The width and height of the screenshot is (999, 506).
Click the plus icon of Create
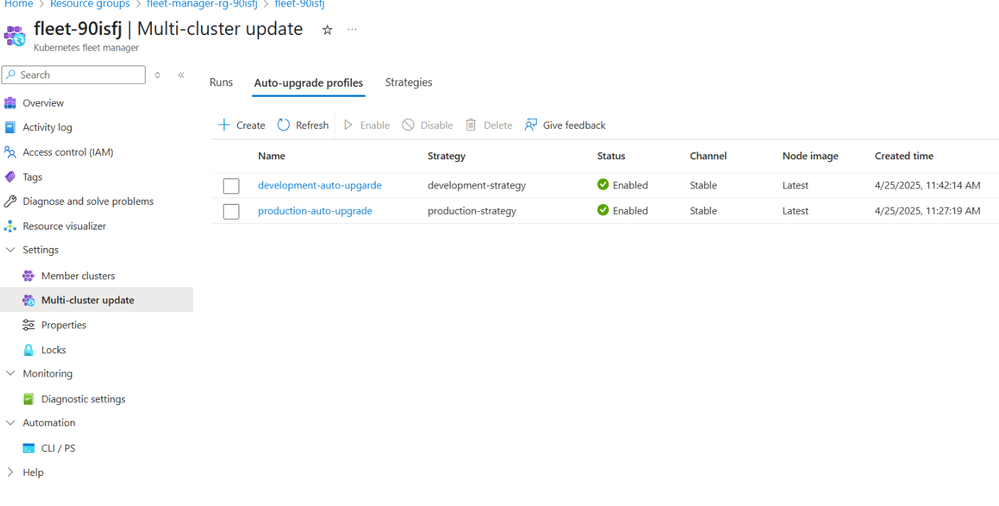pos(224,125)
